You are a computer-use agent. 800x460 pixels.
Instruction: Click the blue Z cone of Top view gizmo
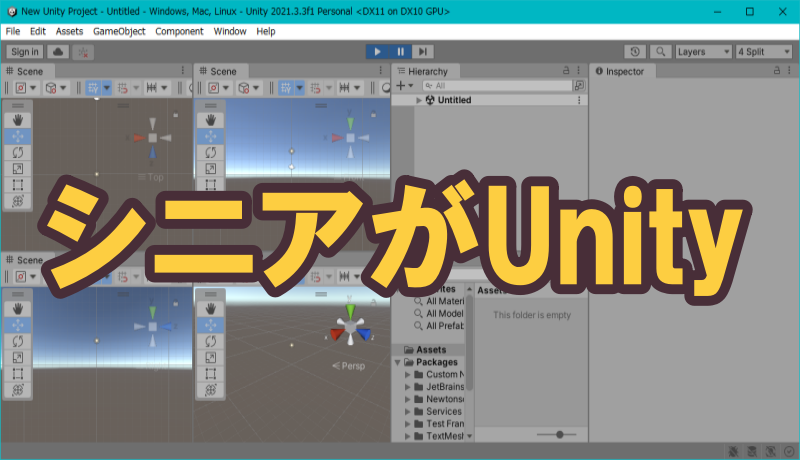point(153,152)
